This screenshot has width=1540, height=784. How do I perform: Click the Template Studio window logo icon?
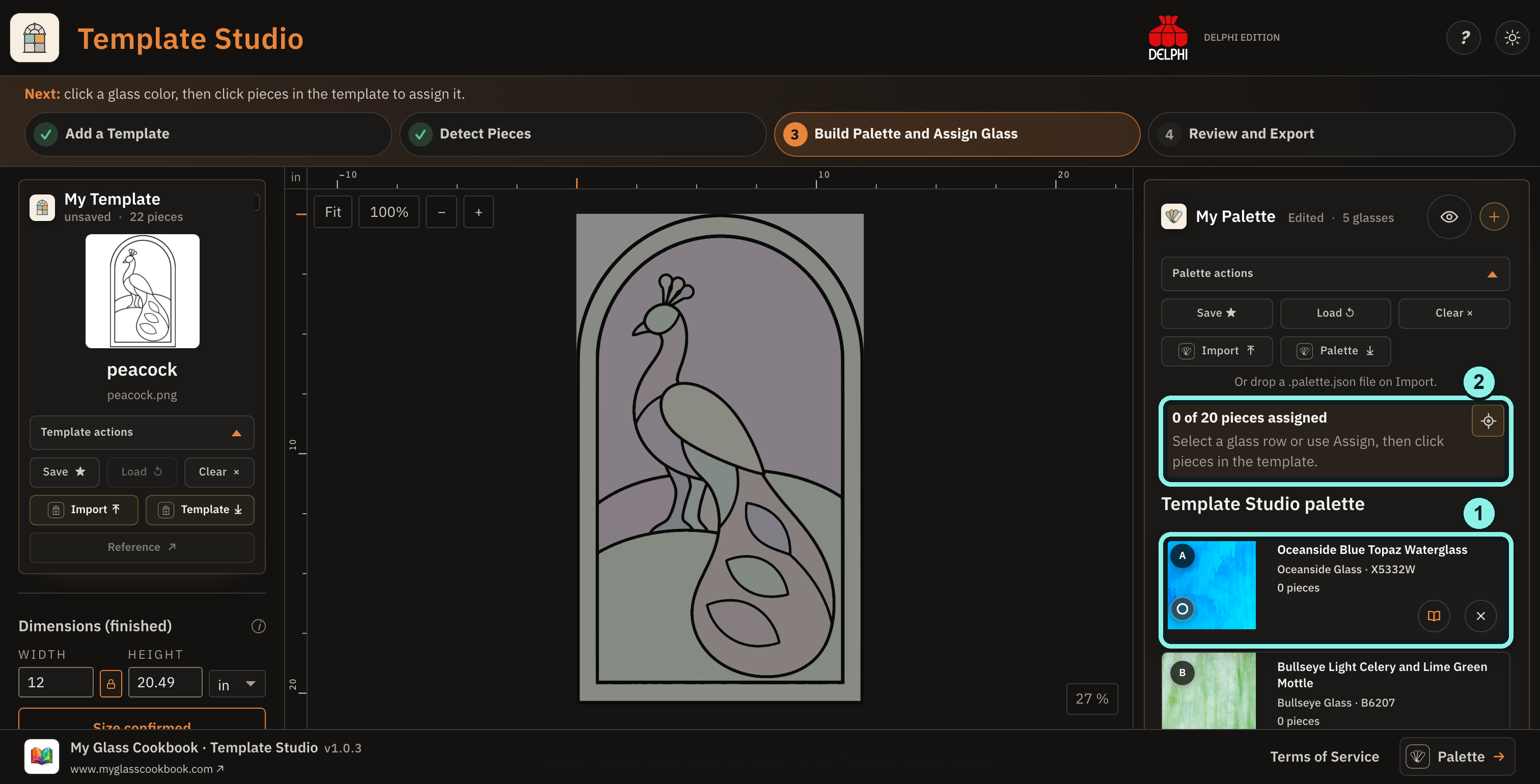35,38
